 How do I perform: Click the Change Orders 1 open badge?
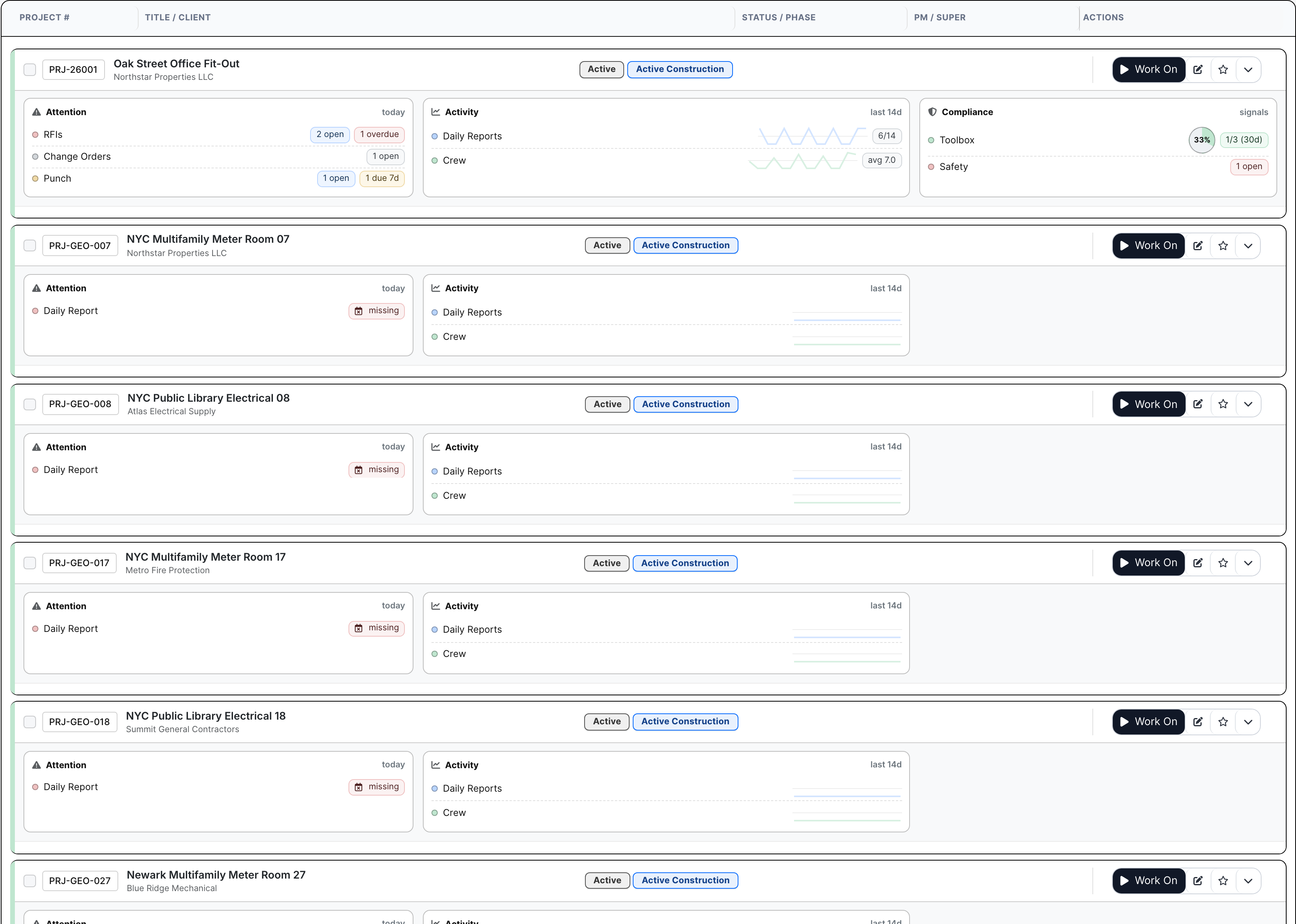pyautogui.click(x=385, y=157)
